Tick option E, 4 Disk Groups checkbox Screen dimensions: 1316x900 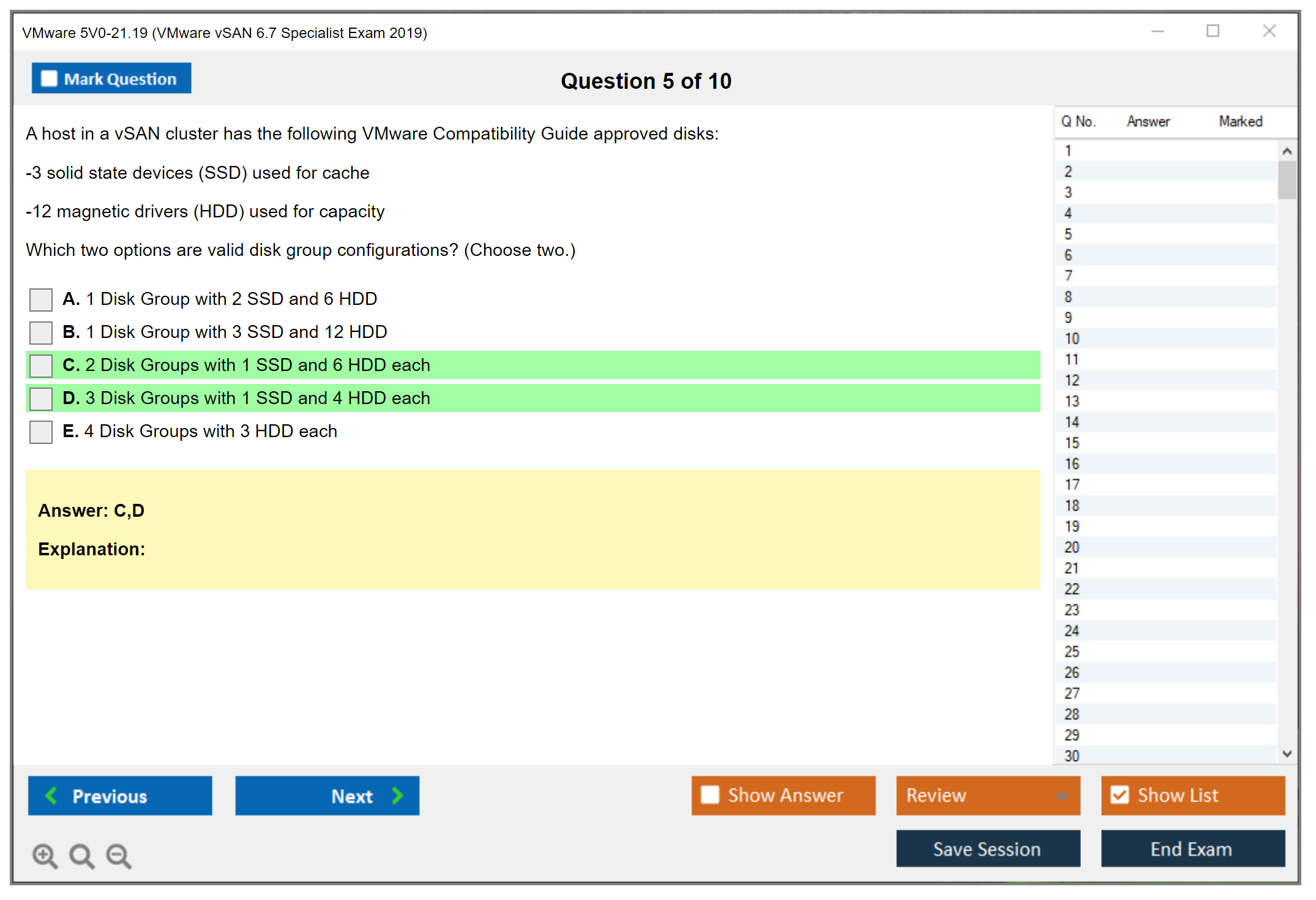[41, 432]
